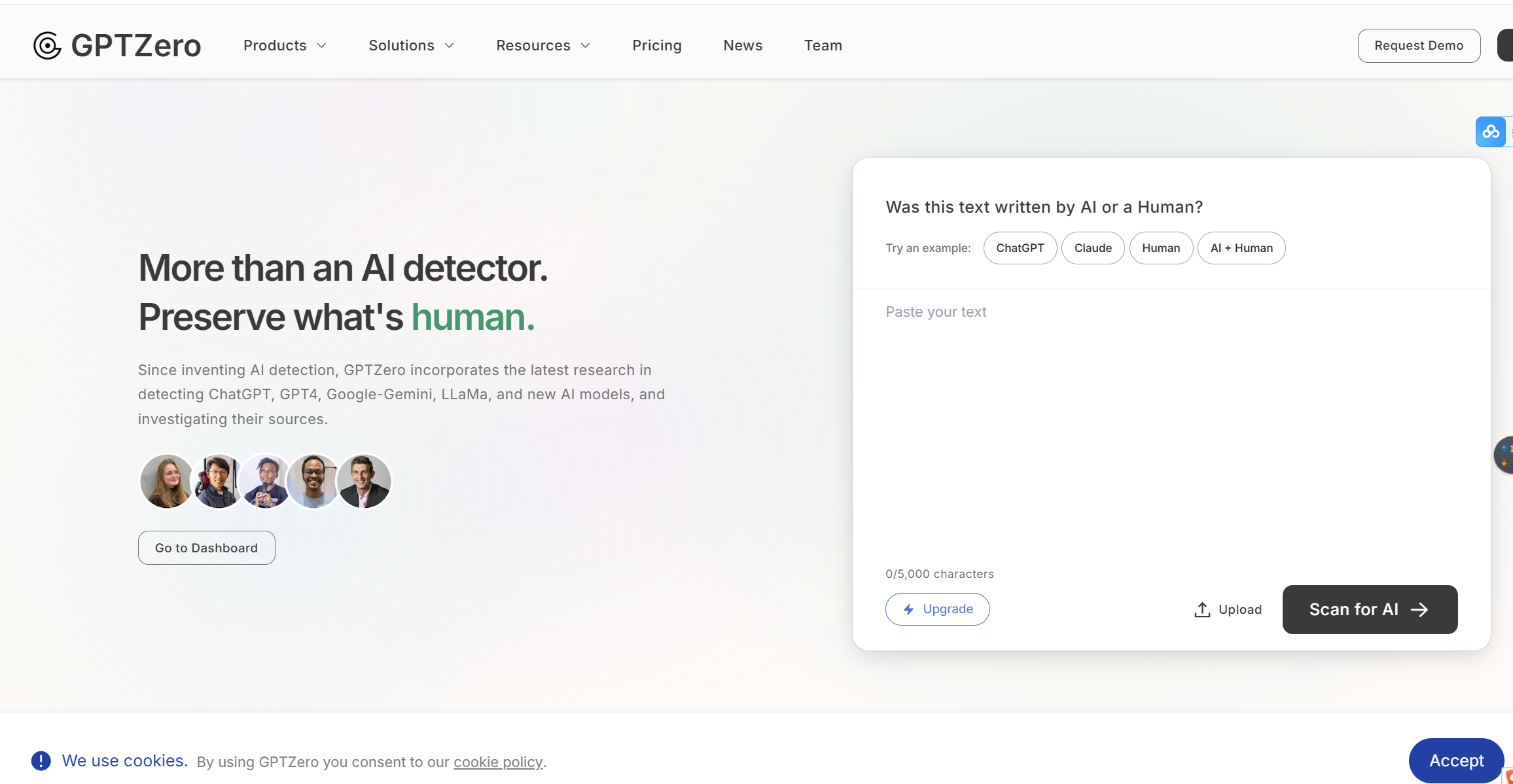Click the upload arrow icon

(1202, 609)
